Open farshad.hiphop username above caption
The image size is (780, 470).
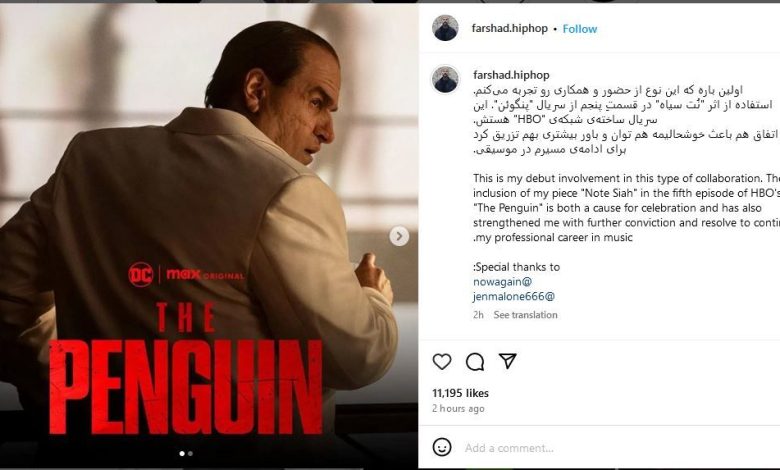tap(511, 75)
